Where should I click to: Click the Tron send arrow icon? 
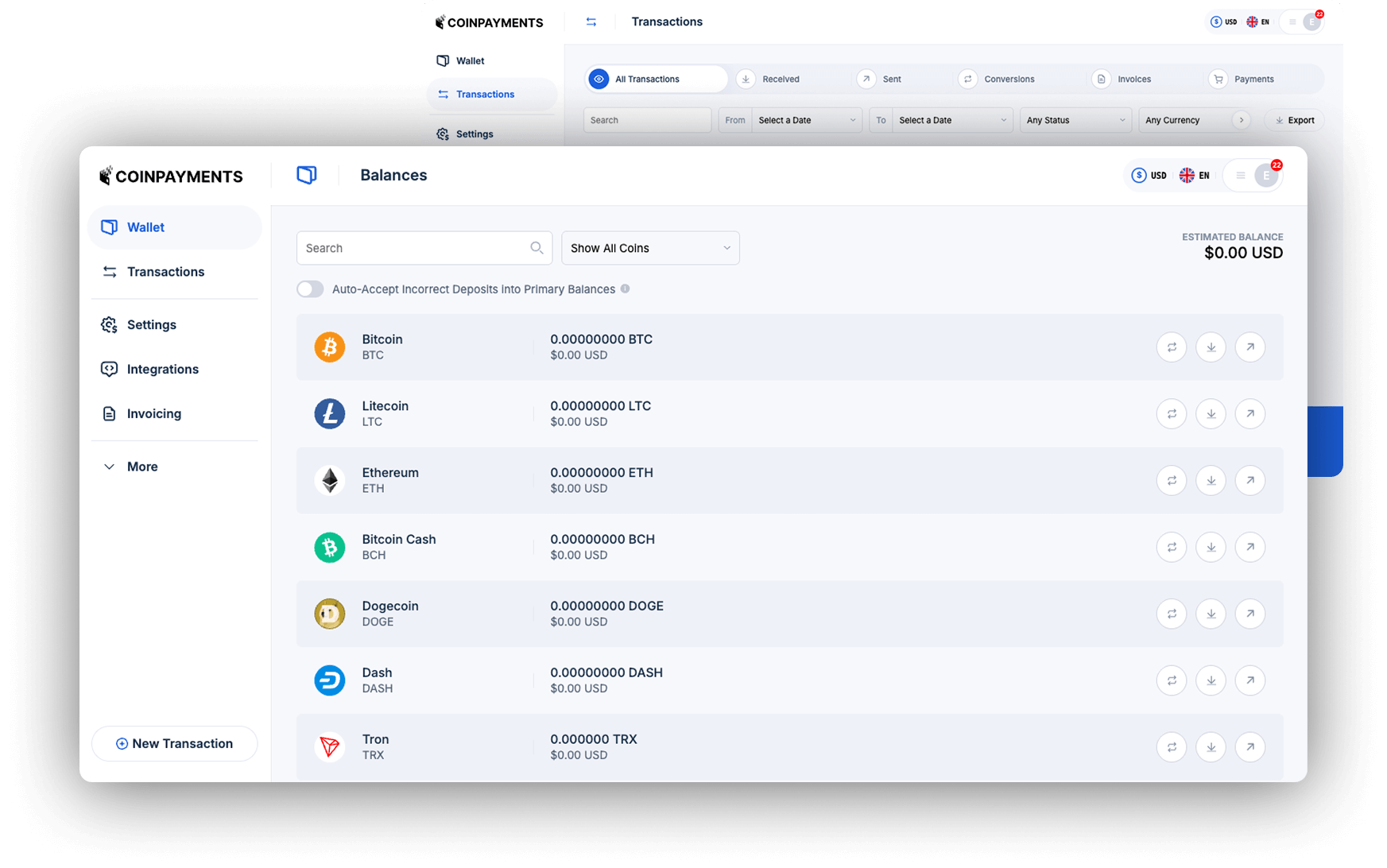point(1250,747)
